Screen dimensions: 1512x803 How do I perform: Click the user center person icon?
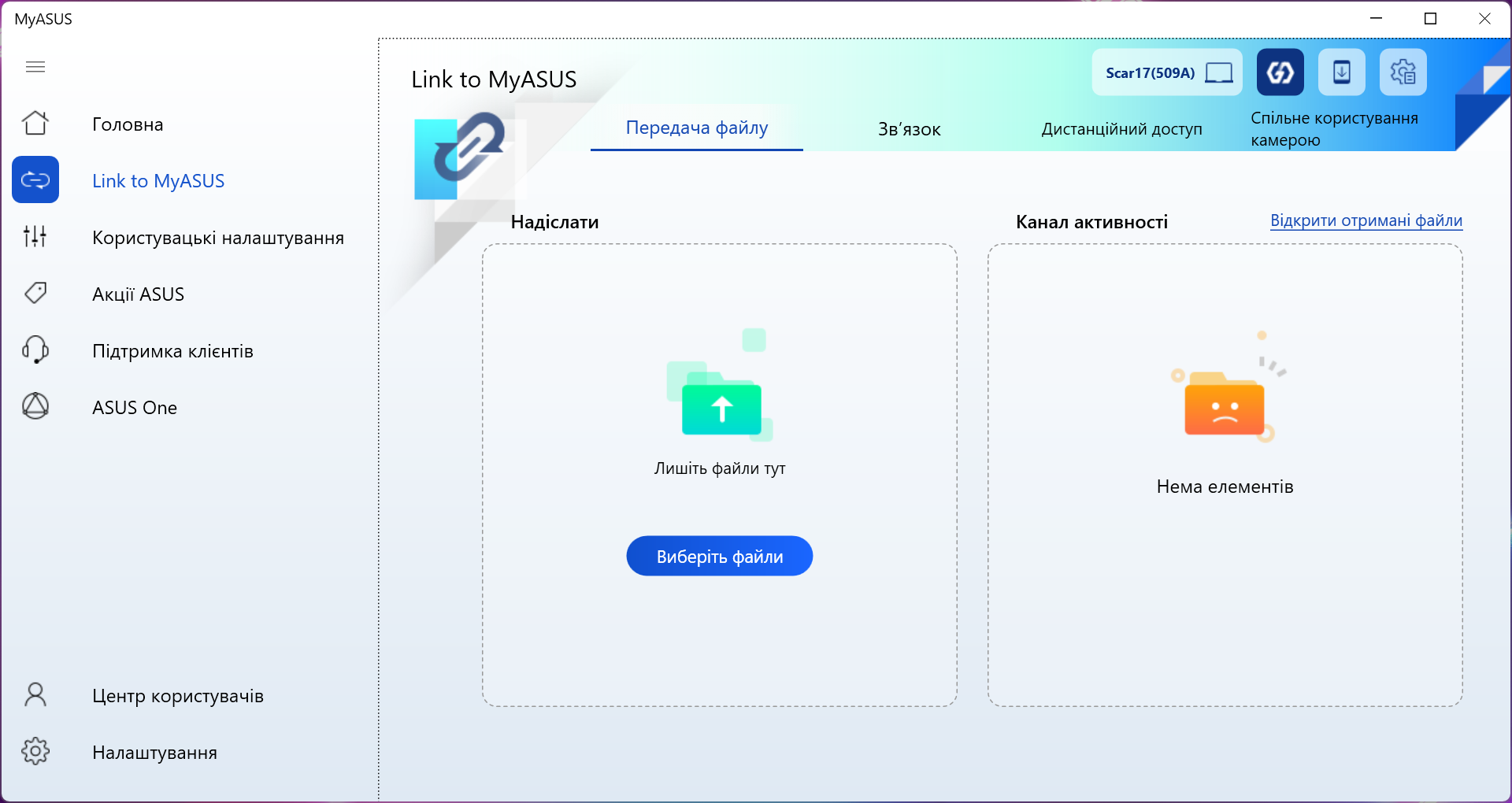pos(35,695)
